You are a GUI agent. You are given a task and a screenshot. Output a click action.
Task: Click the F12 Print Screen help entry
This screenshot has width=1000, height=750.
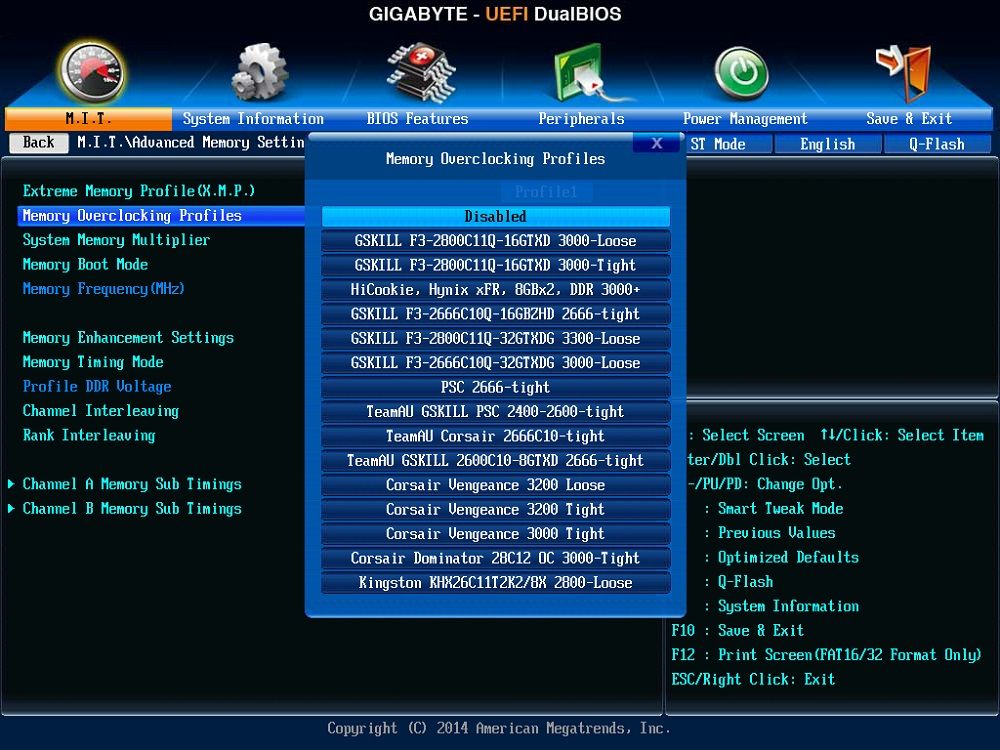[826, 655]
